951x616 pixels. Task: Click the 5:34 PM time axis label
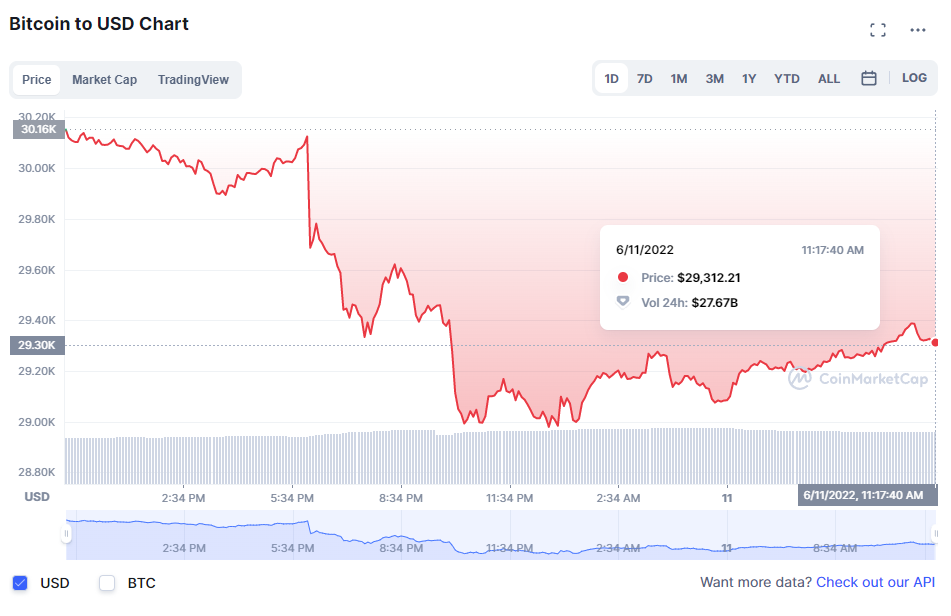tap(292, 498)
